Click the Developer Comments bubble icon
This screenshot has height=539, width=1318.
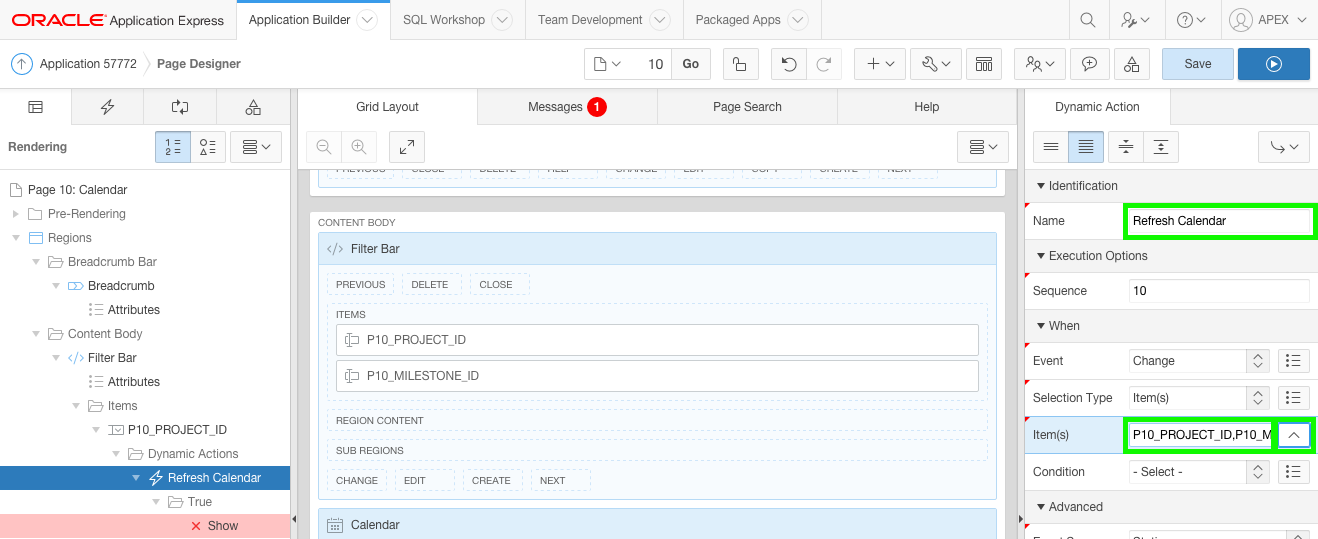pyautogui.click(x=1089, y=64)
